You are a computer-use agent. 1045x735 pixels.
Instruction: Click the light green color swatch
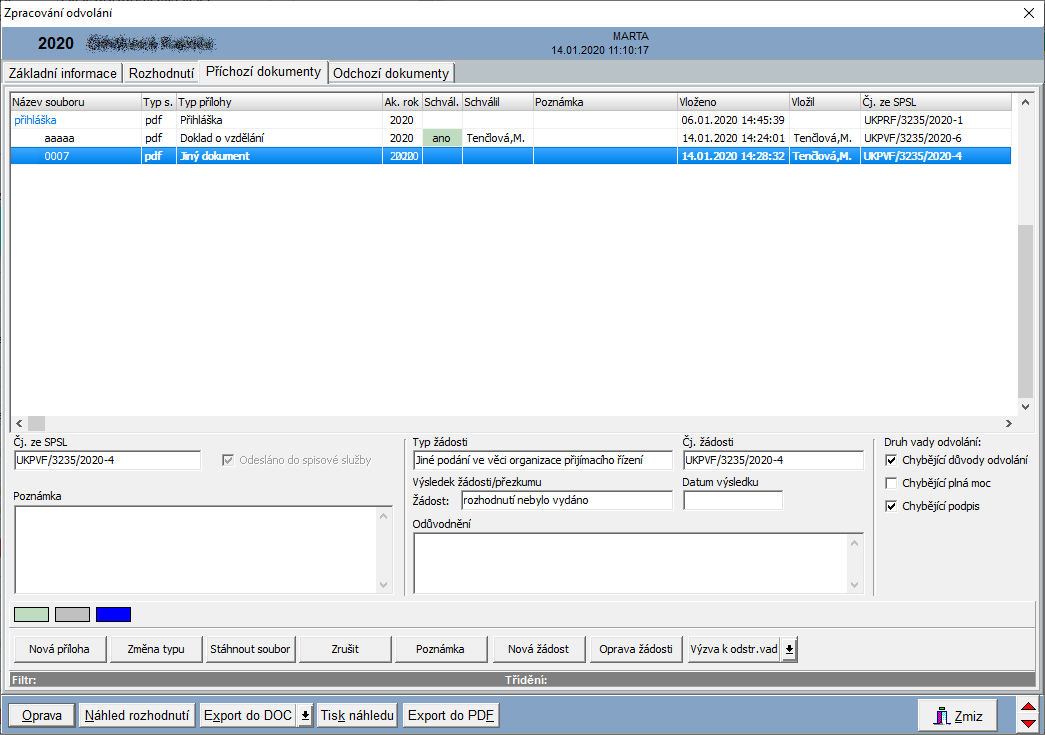pos(31,614)
